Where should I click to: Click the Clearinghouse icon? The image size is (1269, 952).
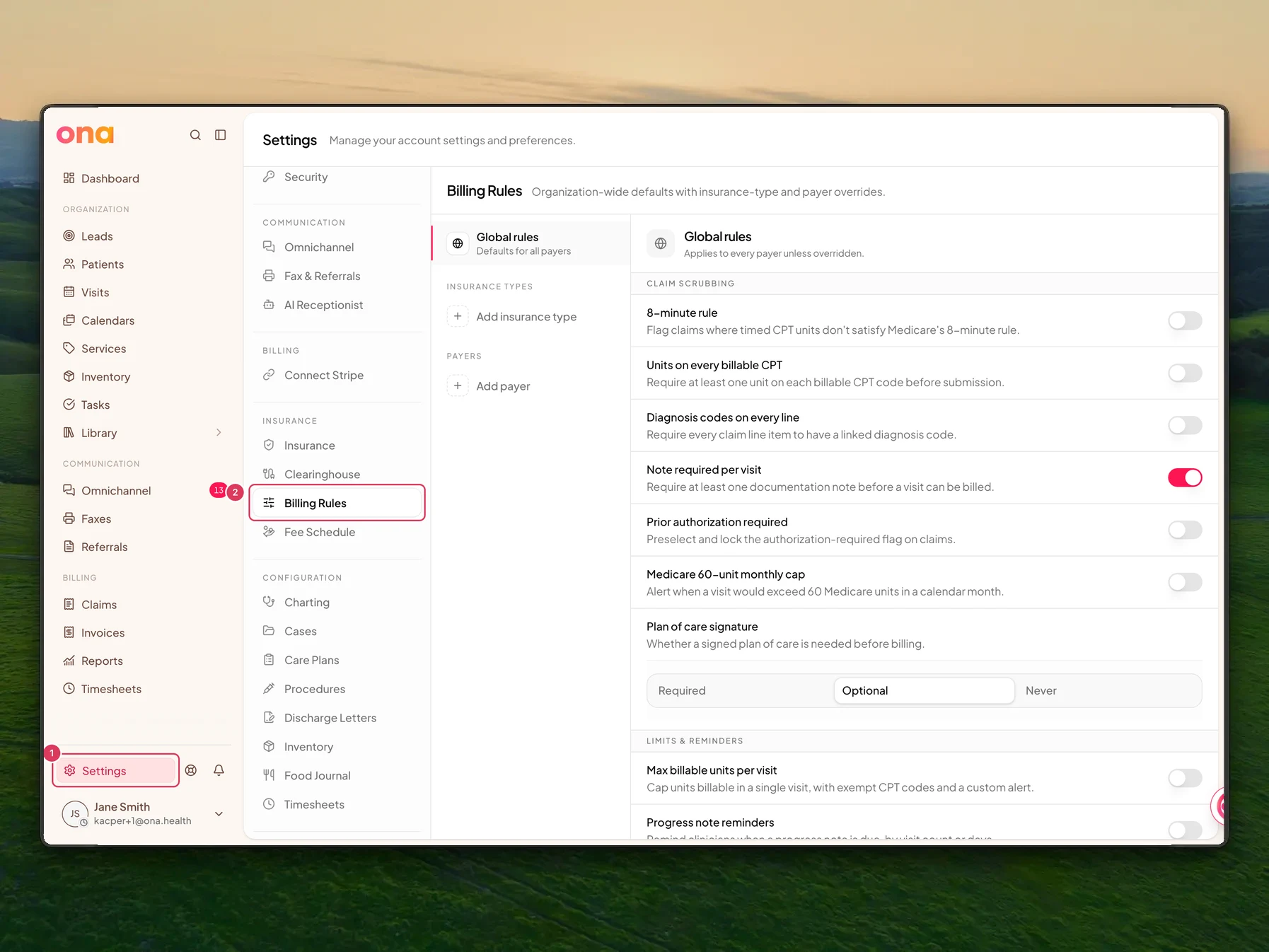269,474
